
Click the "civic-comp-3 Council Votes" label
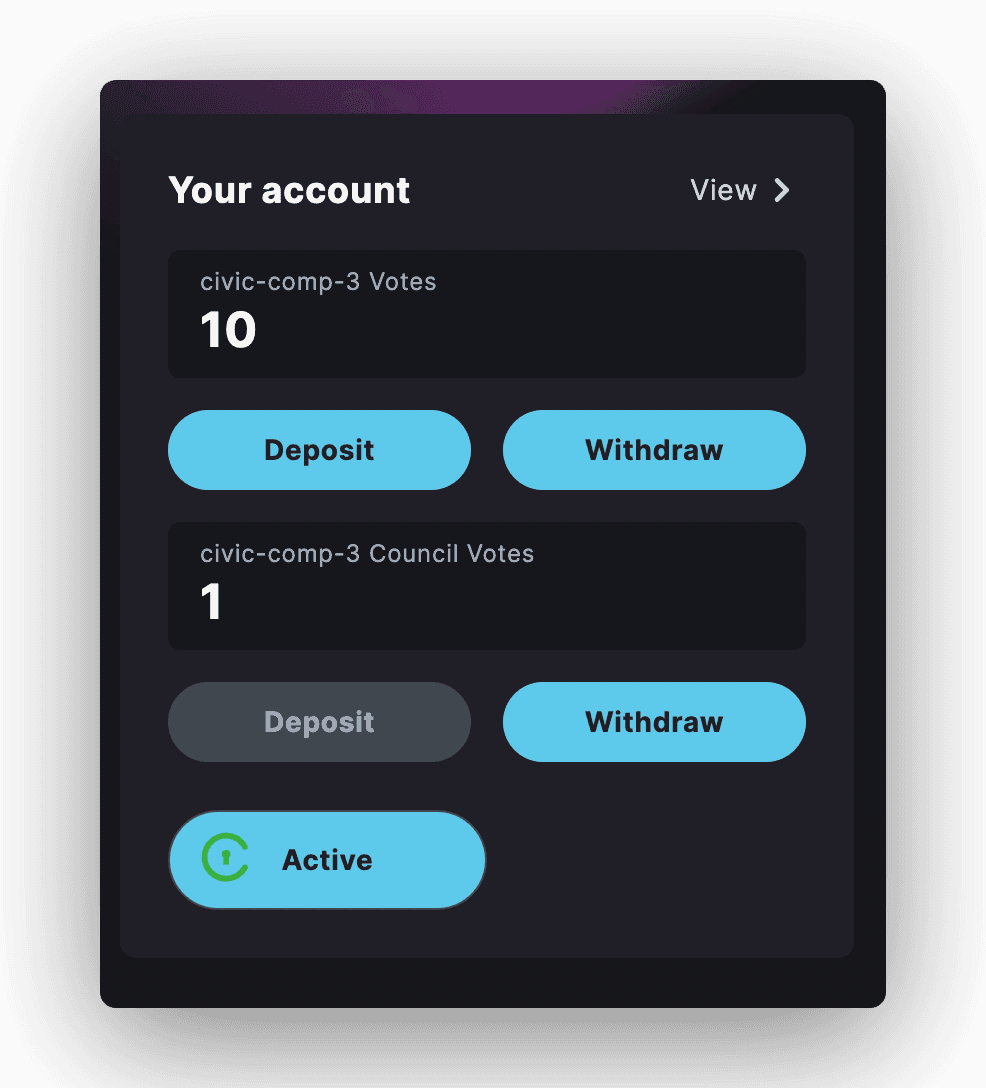[x=367, y=554]
